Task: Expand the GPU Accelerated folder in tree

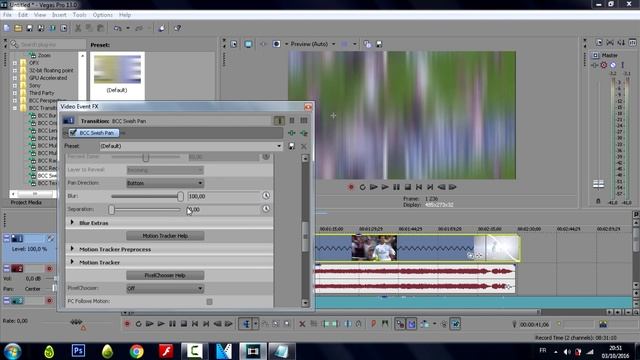Action: pyautogui.click(x=15, y=78)
